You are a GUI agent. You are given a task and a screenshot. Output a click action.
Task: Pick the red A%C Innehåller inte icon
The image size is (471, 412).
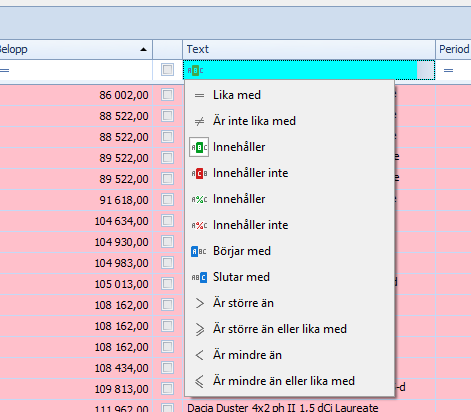click(199, 225)
